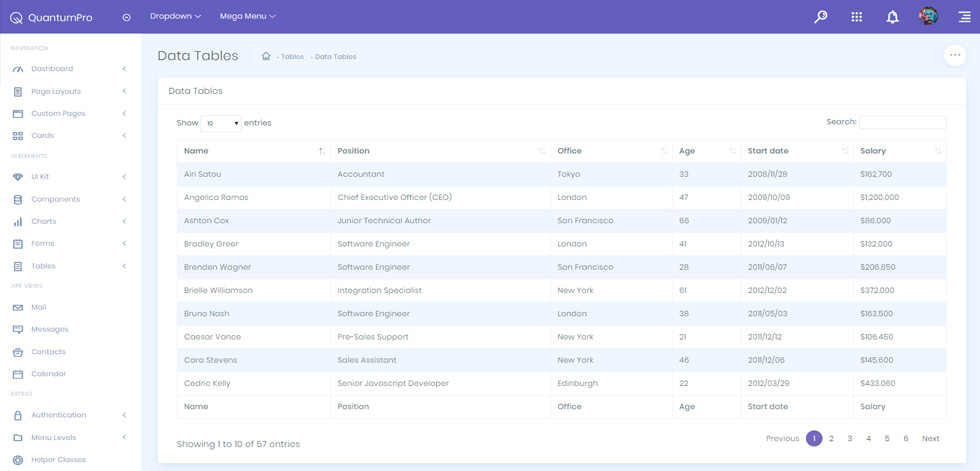Expand the UI Kit chevron

[x=124, y=177]
